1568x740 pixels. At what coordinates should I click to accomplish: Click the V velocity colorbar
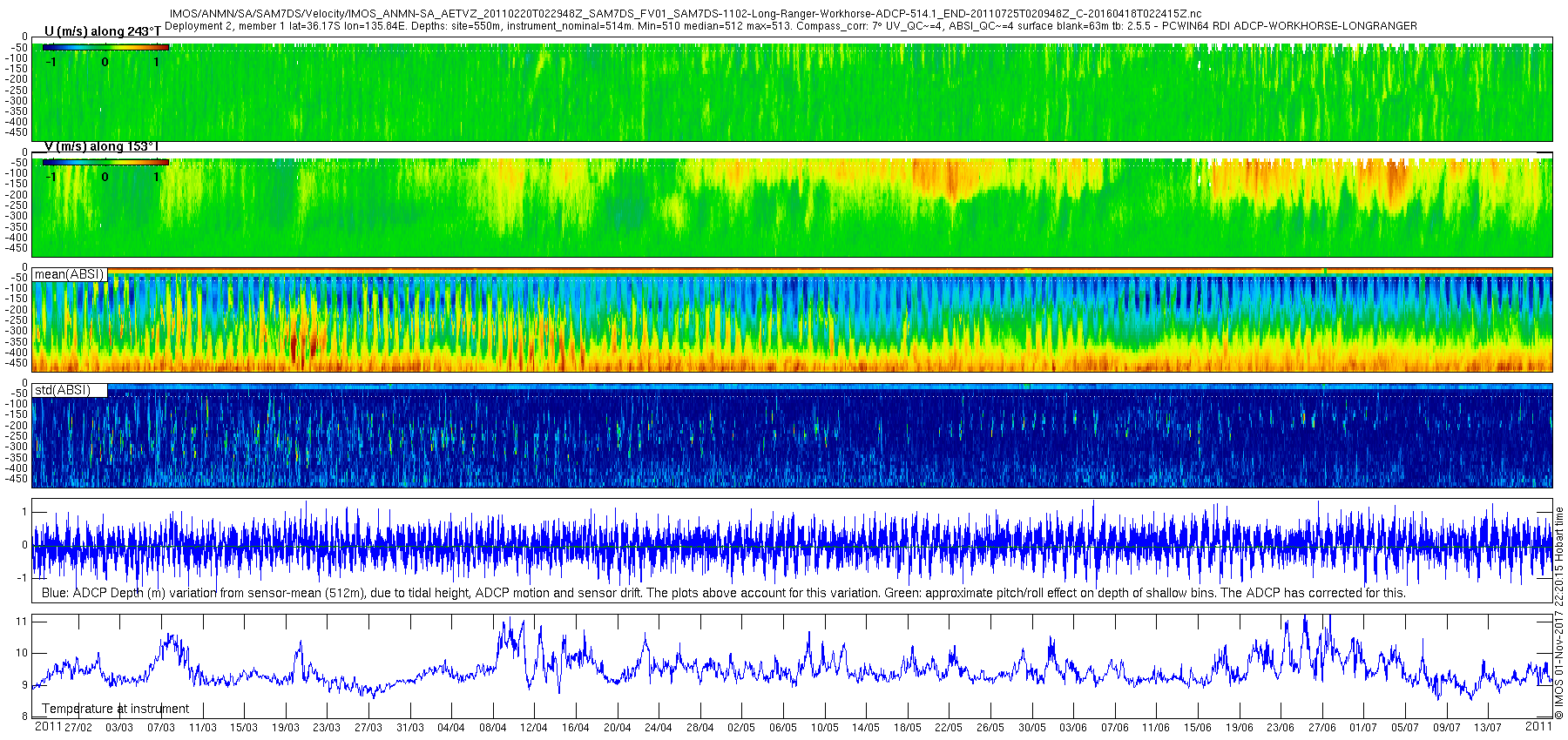(x=105, y=162)
